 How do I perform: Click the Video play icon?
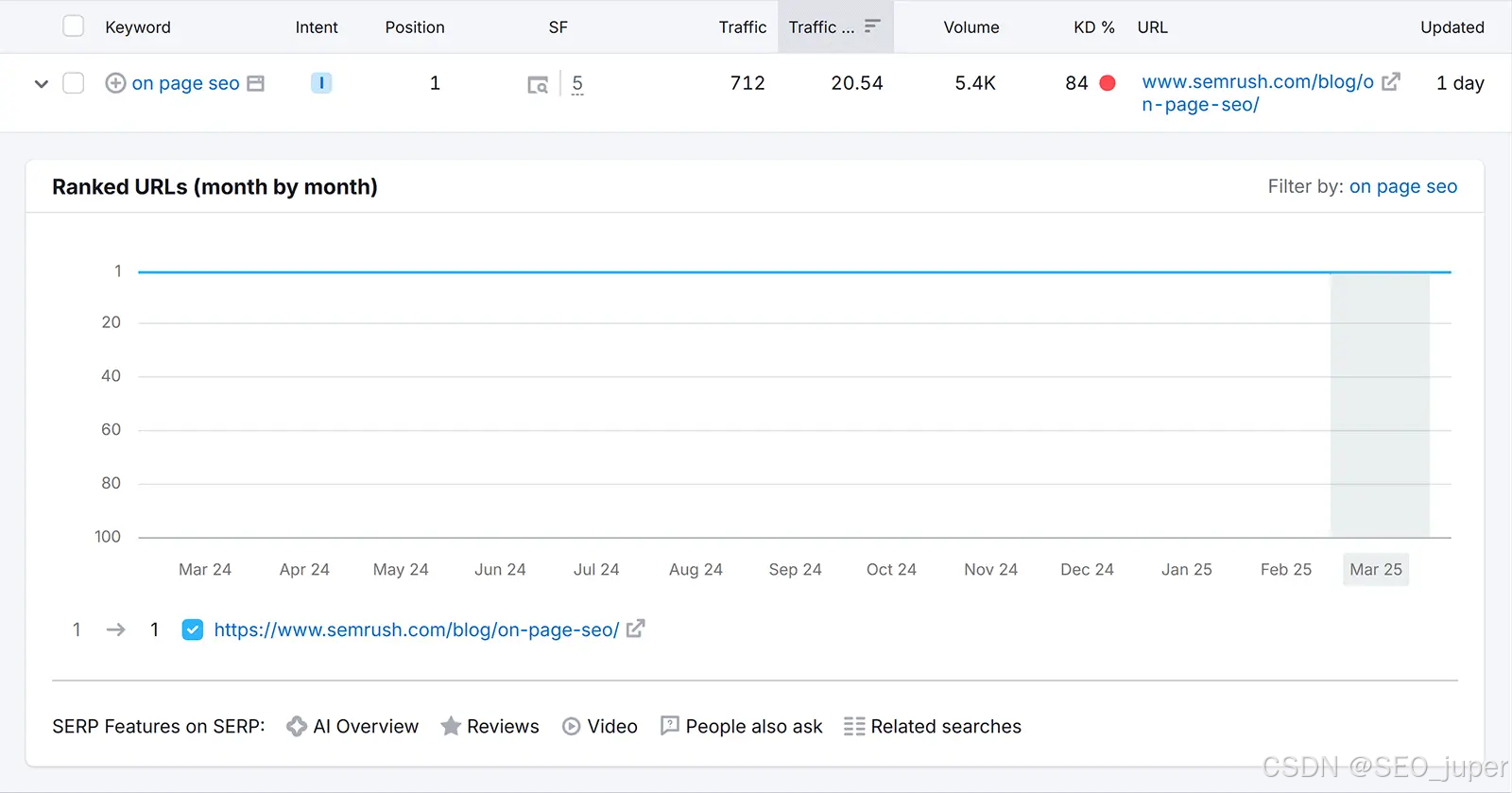point(572,726)
